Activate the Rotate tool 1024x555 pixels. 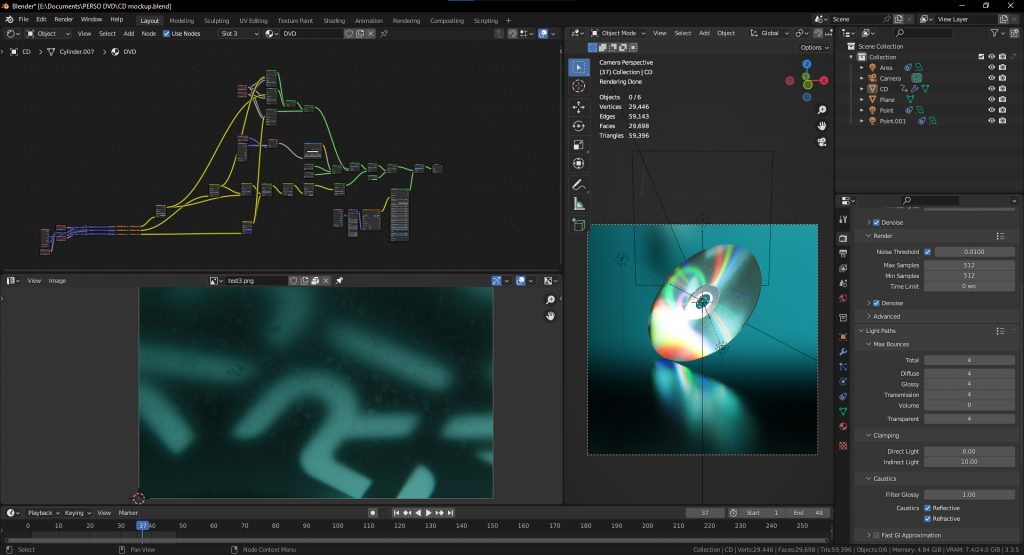[x=578, y=125]
